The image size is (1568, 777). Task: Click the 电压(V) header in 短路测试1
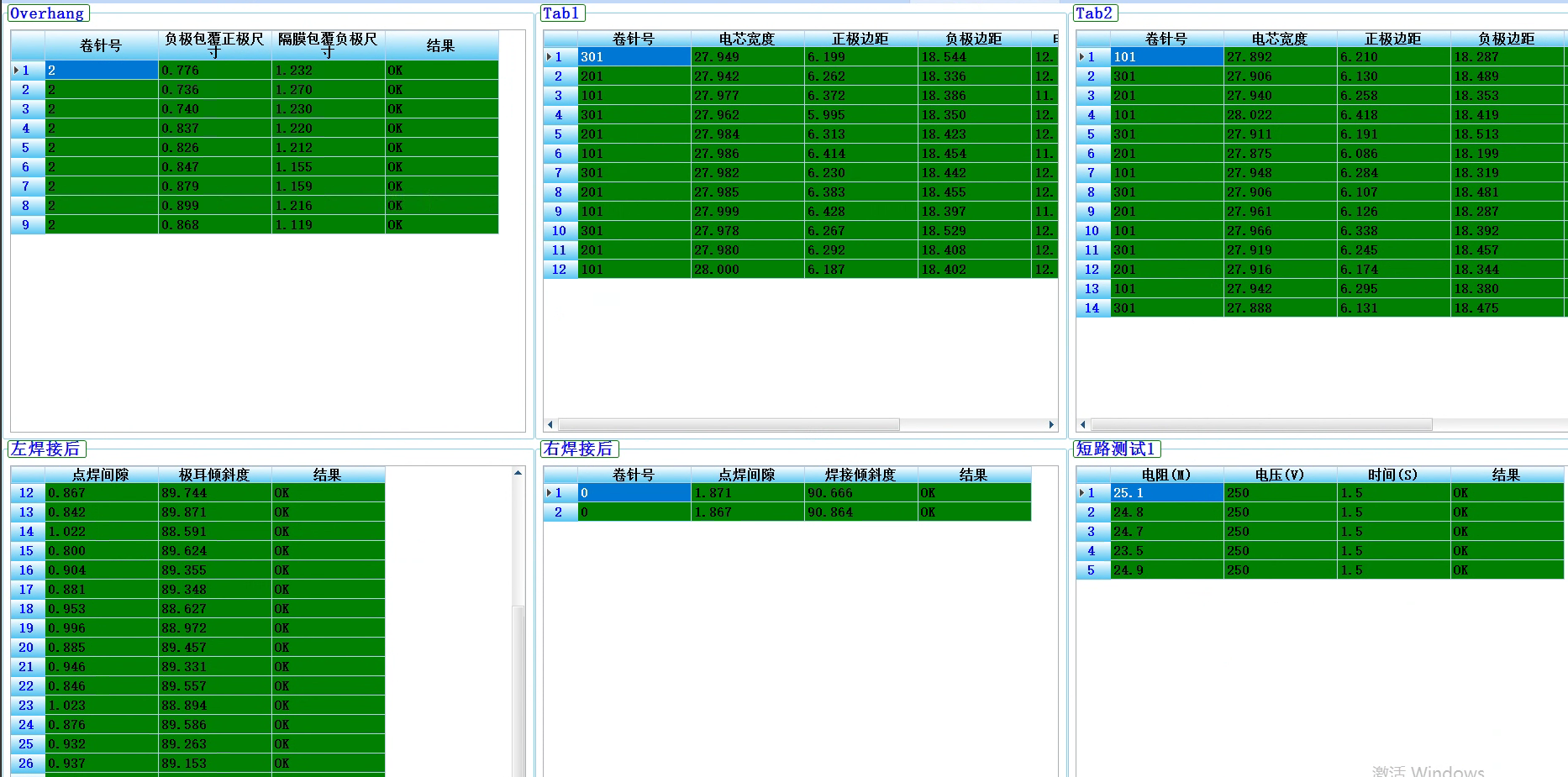point(1281,475)
